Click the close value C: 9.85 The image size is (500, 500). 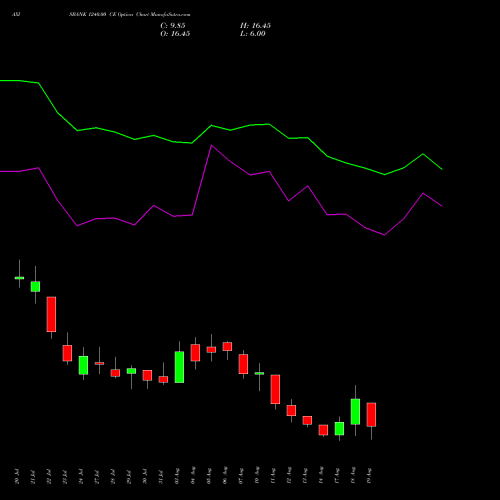[173, 26]
